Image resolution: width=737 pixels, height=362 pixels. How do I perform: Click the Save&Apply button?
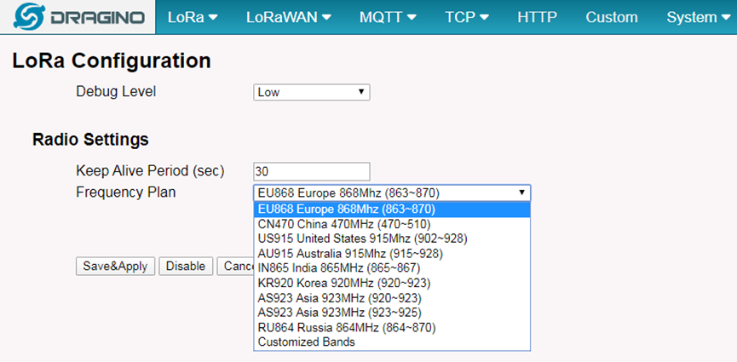115,266
